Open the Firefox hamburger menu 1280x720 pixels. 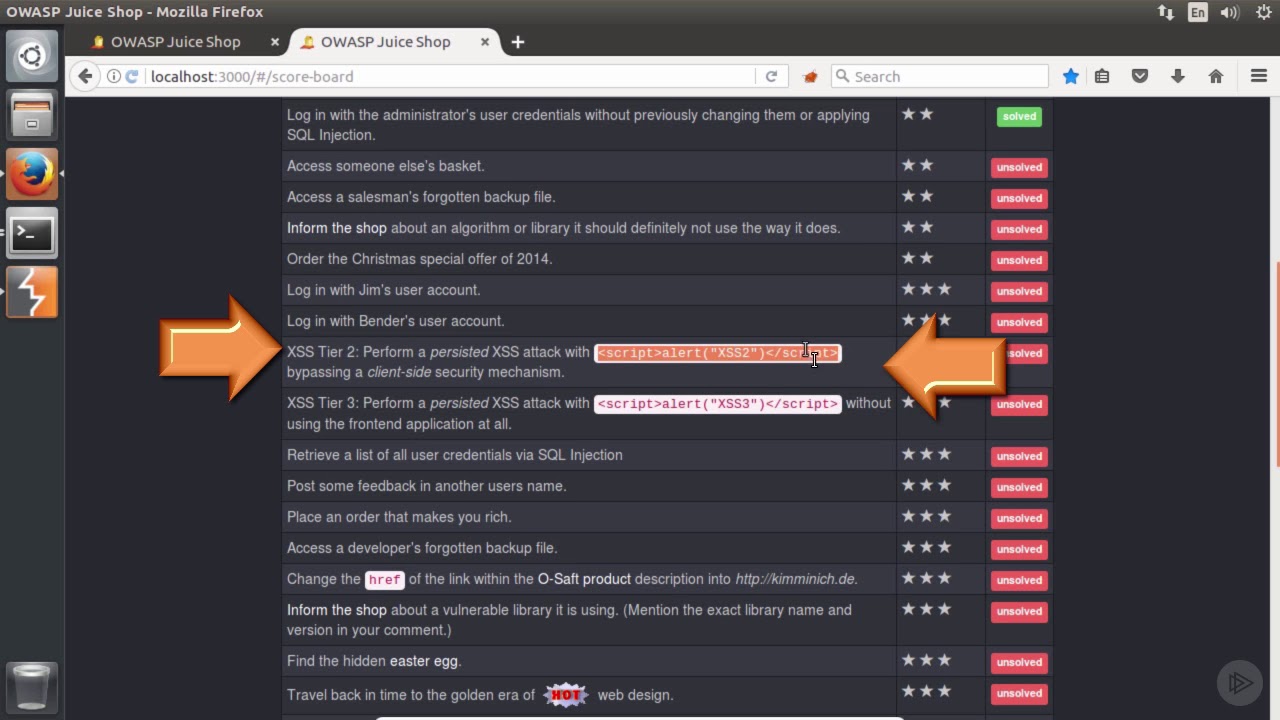tap(1259, 76)
